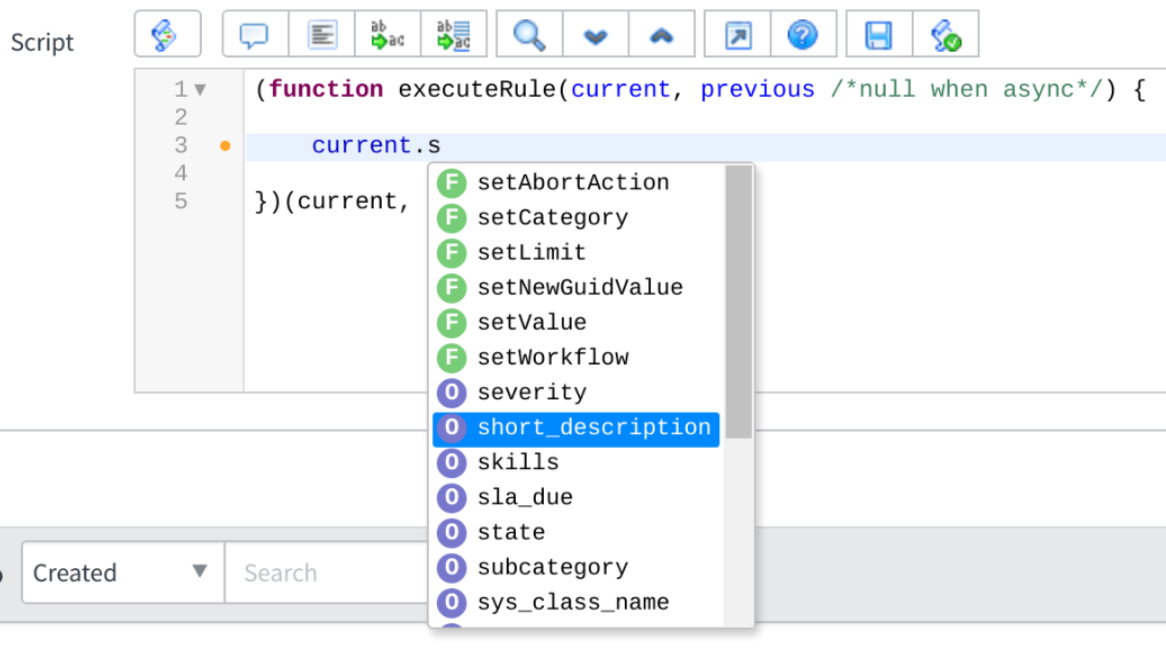Collapse the function fold arrow at line 1
The width and height of the screenshot is (1166, 654).
[x=200, y=90]
